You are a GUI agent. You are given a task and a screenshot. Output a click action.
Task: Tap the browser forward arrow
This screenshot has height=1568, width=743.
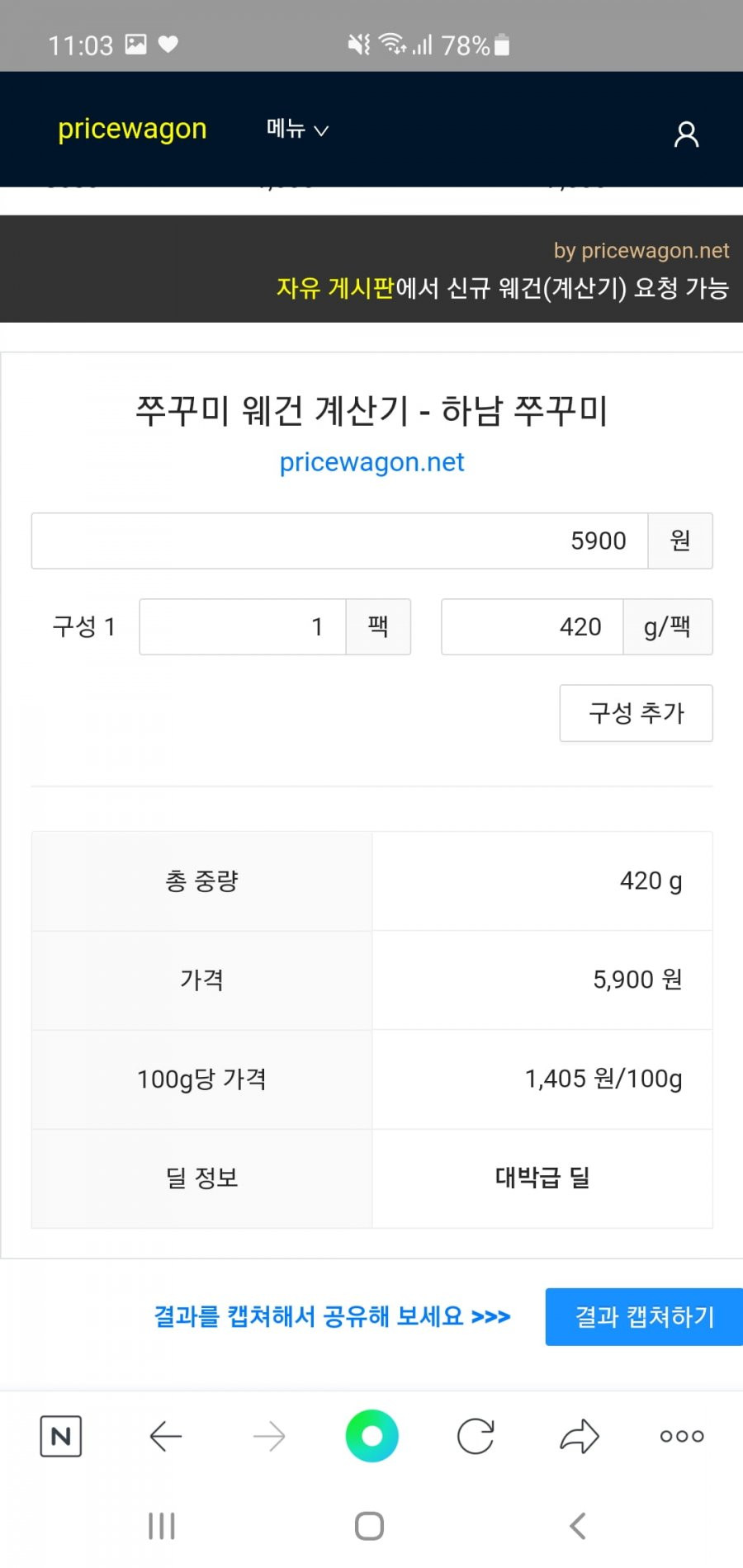269,1436
